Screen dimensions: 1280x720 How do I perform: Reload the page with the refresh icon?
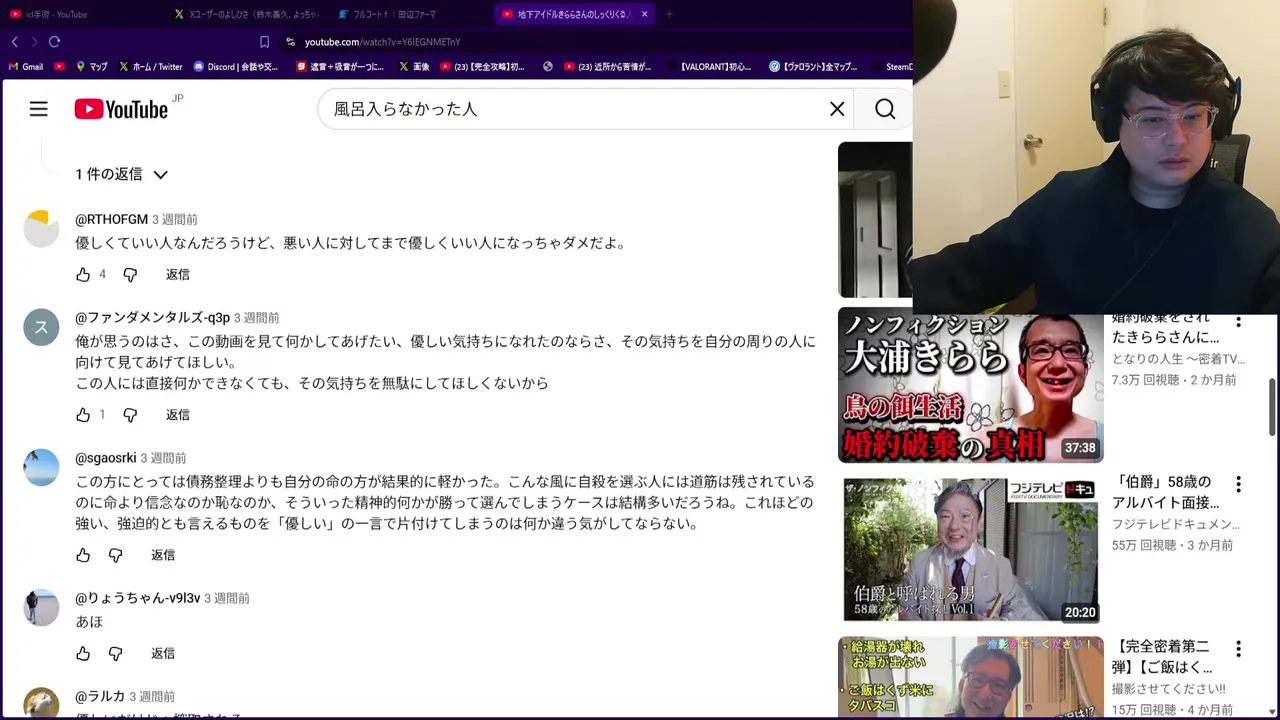(x=54, y=42)
